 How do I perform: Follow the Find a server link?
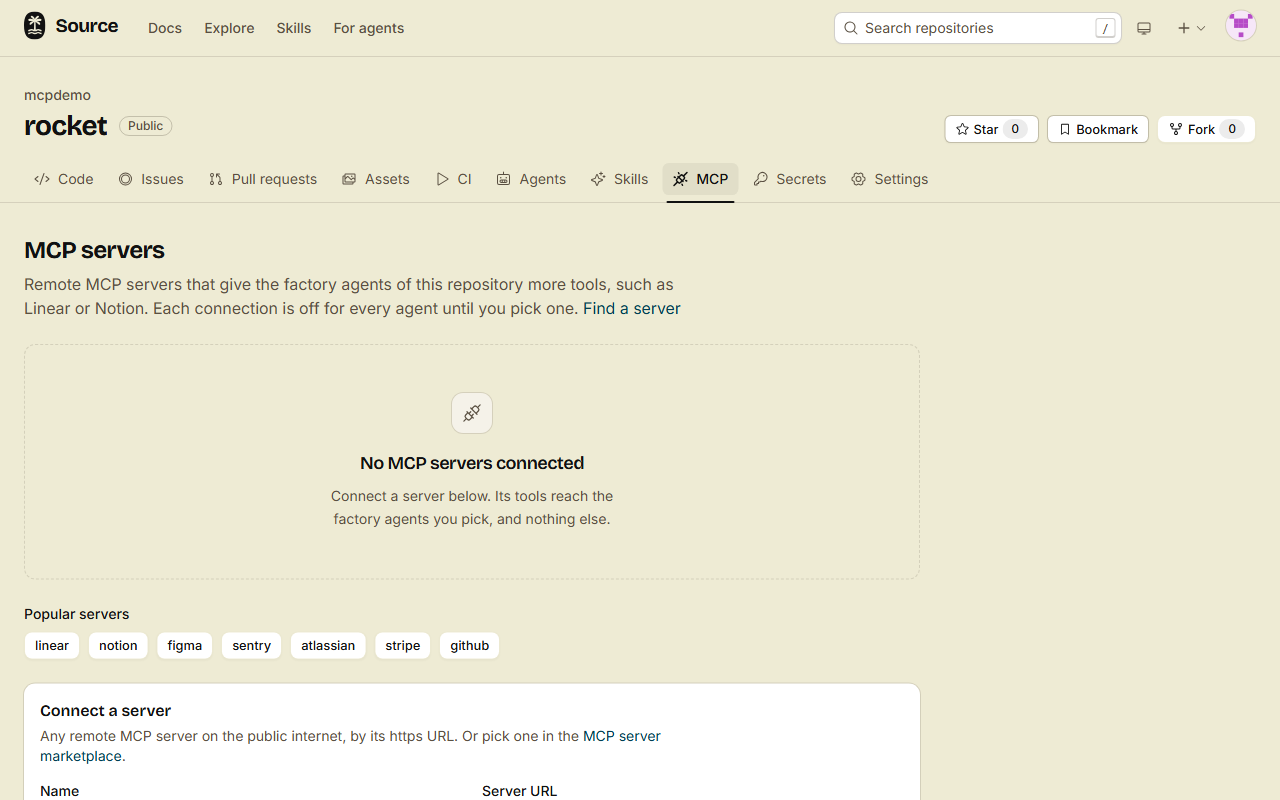(x=632, y=308)
